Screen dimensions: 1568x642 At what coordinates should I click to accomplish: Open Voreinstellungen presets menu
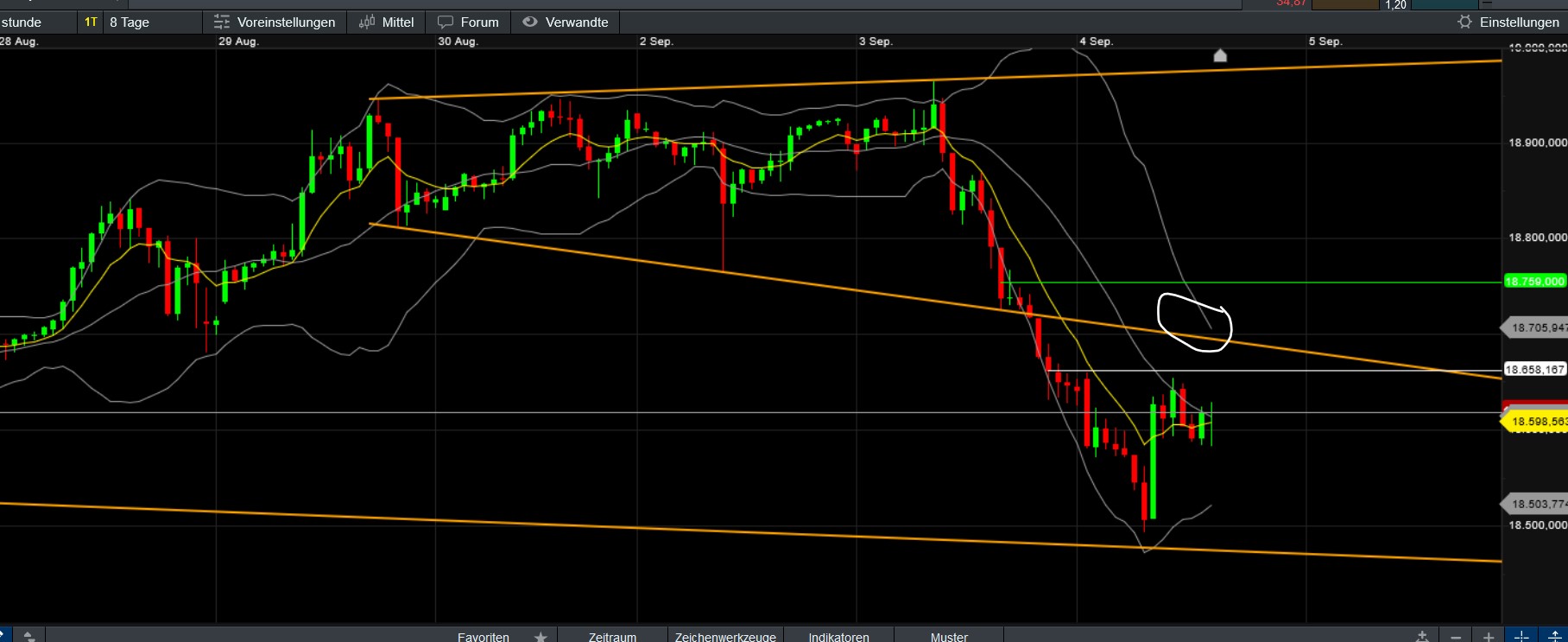pos(275,22)
